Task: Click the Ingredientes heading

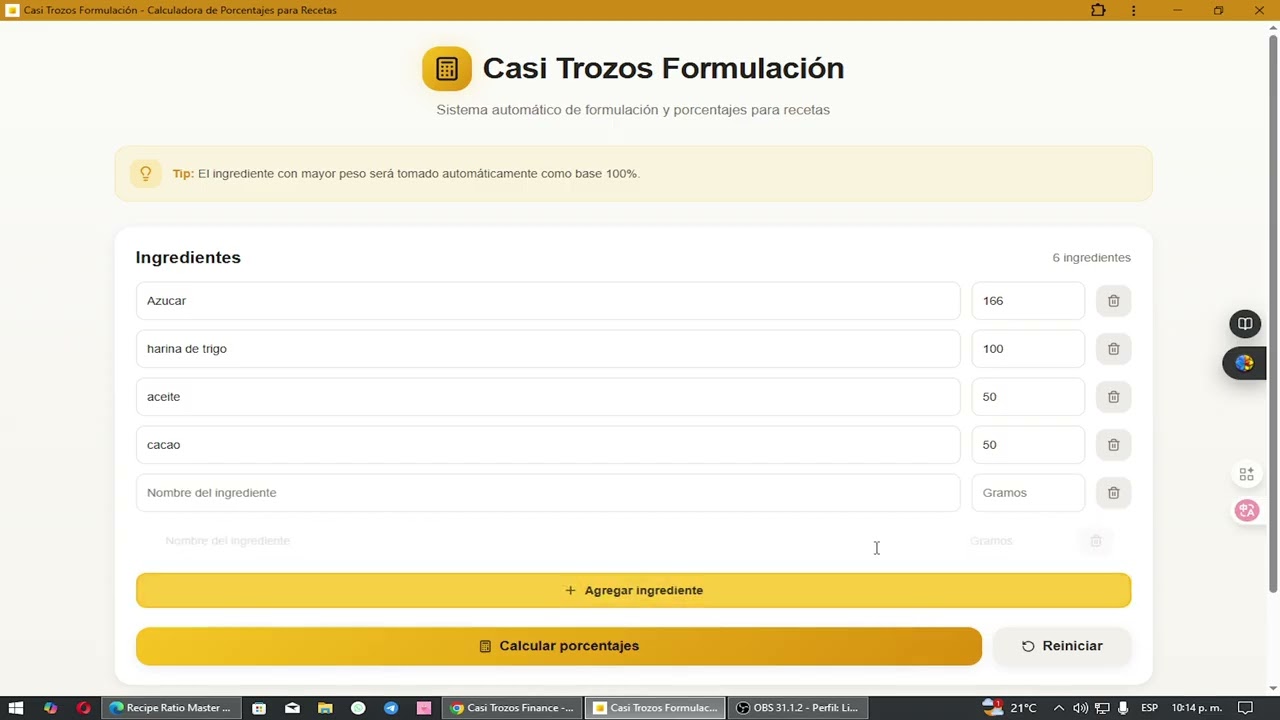Action: [x=188, y=258]
